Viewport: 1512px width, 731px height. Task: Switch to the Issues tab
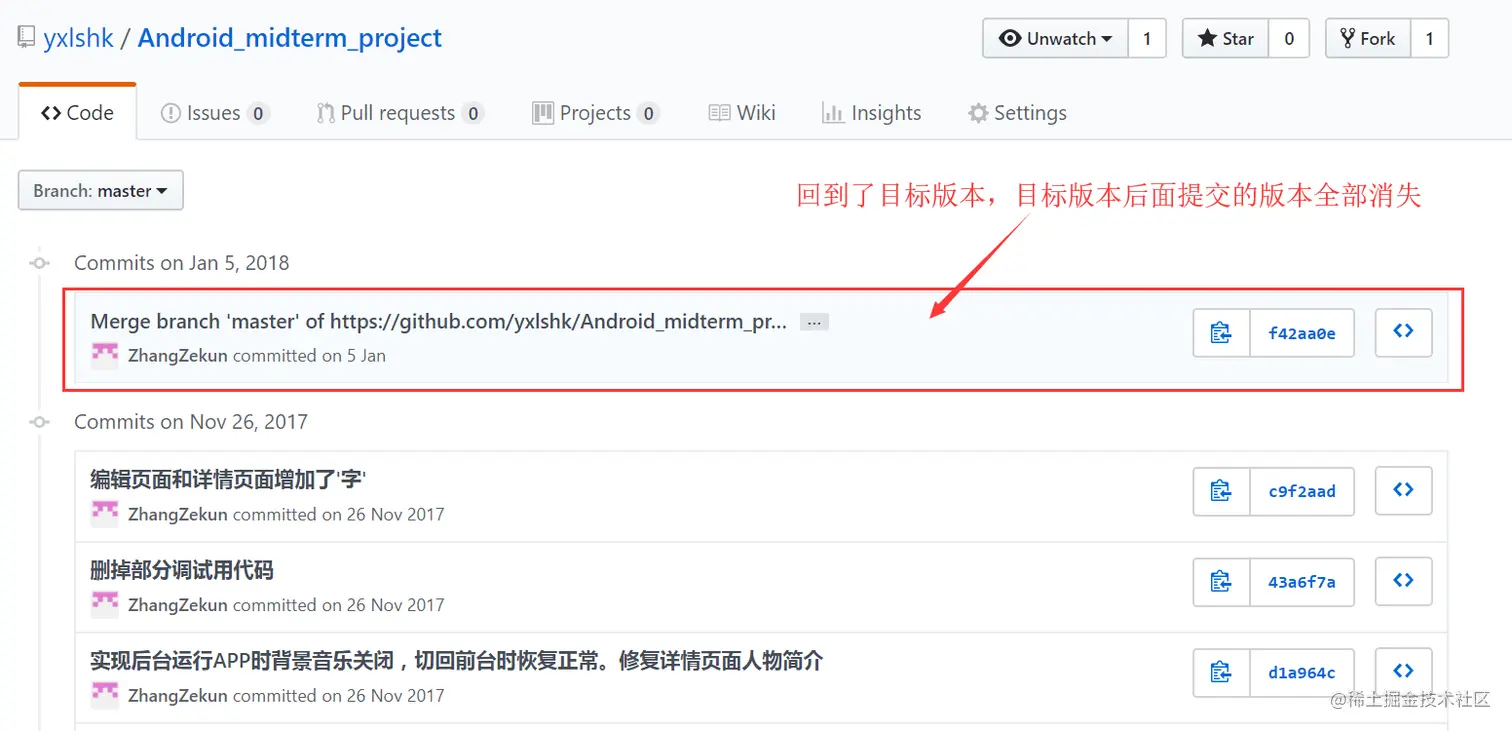(x=214, y=113)
